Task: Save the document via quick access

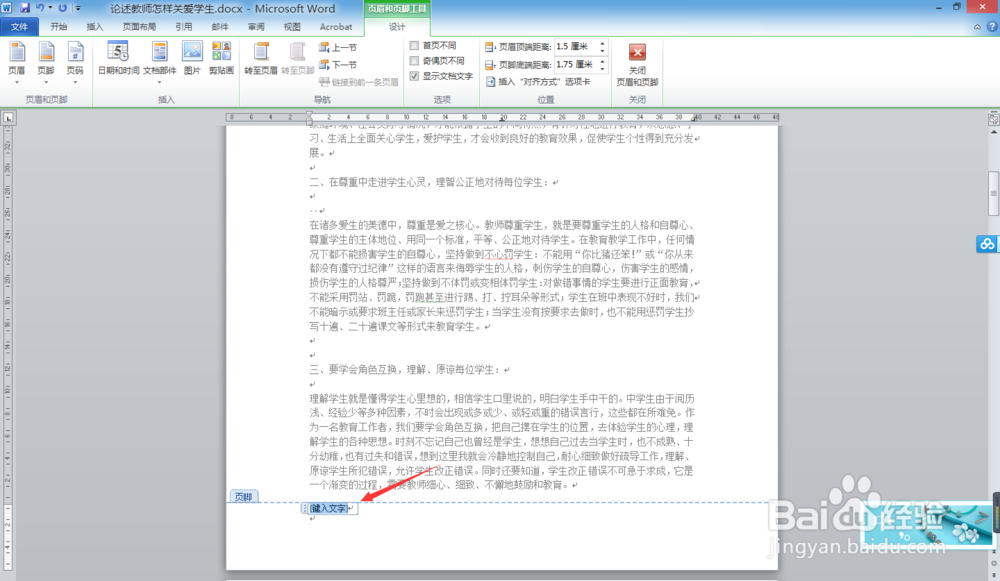Action: tap(25, 8)
